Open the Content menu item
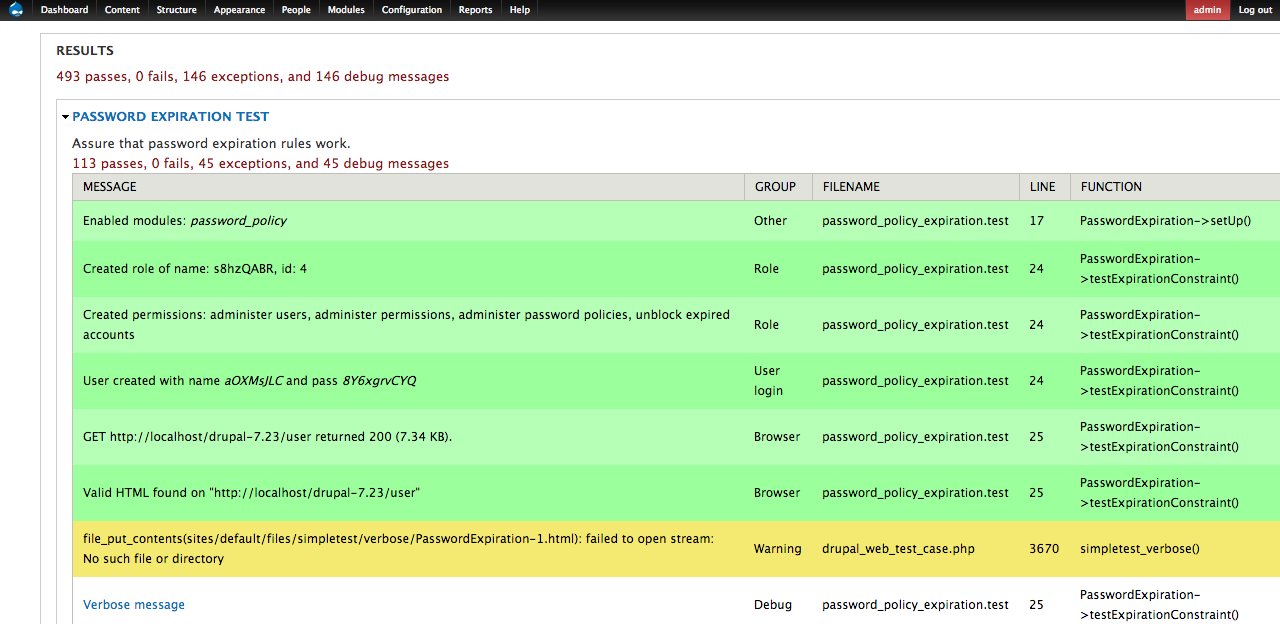 [122, 10]
